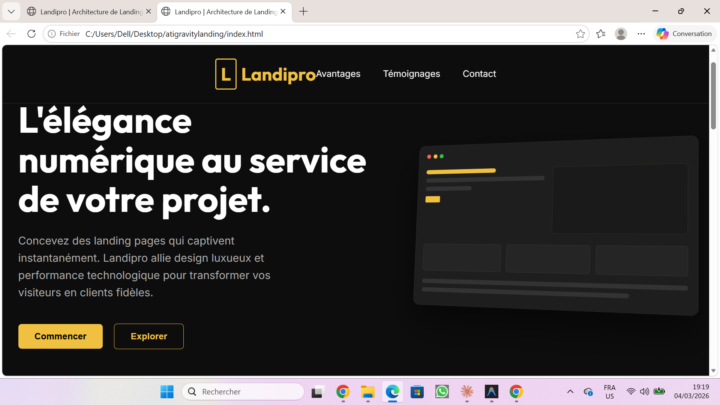Open the favorites list icon
This screenshot has height=405, width=720.
pyautogui.click(x=601, y=34)
